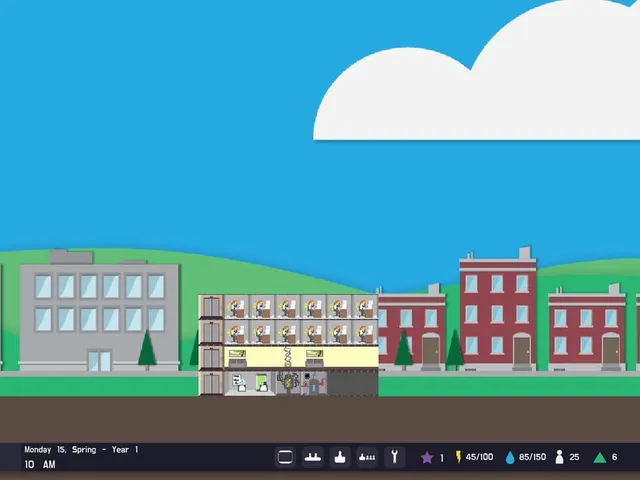Select the water tank utility room
Screen dimensions: 640x480
point(314,383)
